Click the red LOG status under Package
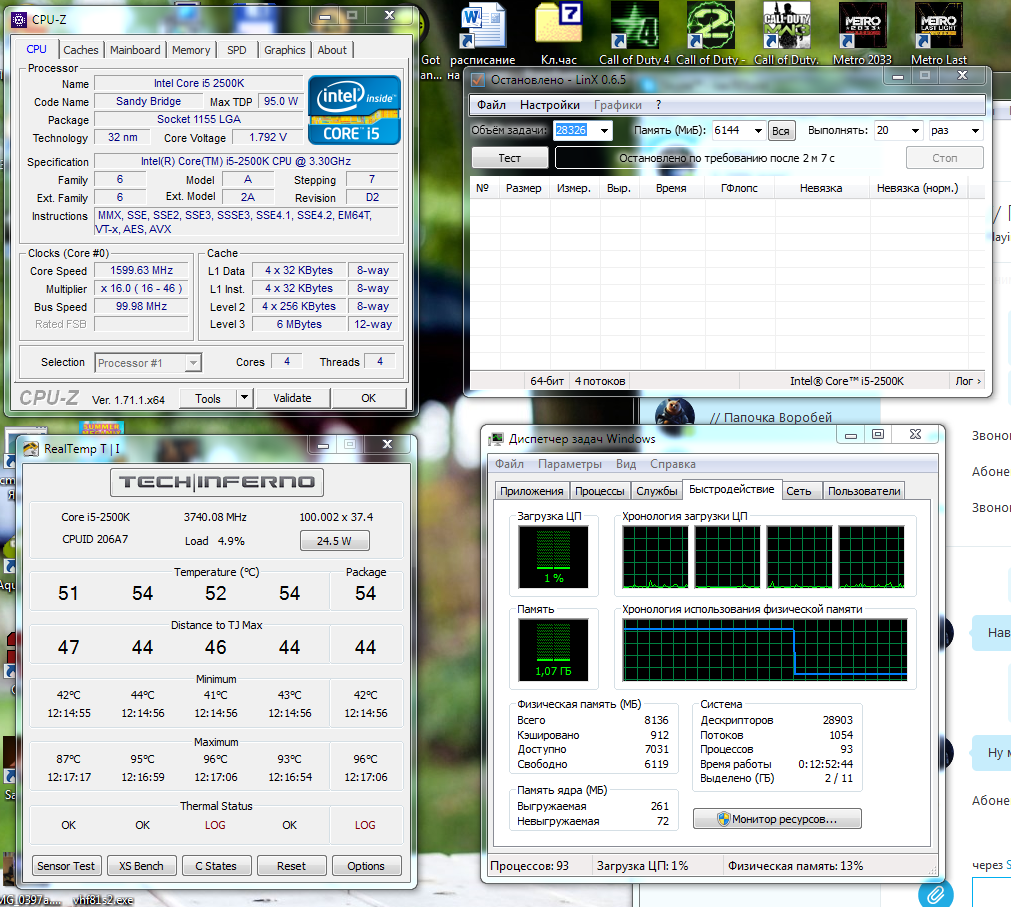Image resolution: width=1011 pixels, height=907 pixels. click(365, 825)
